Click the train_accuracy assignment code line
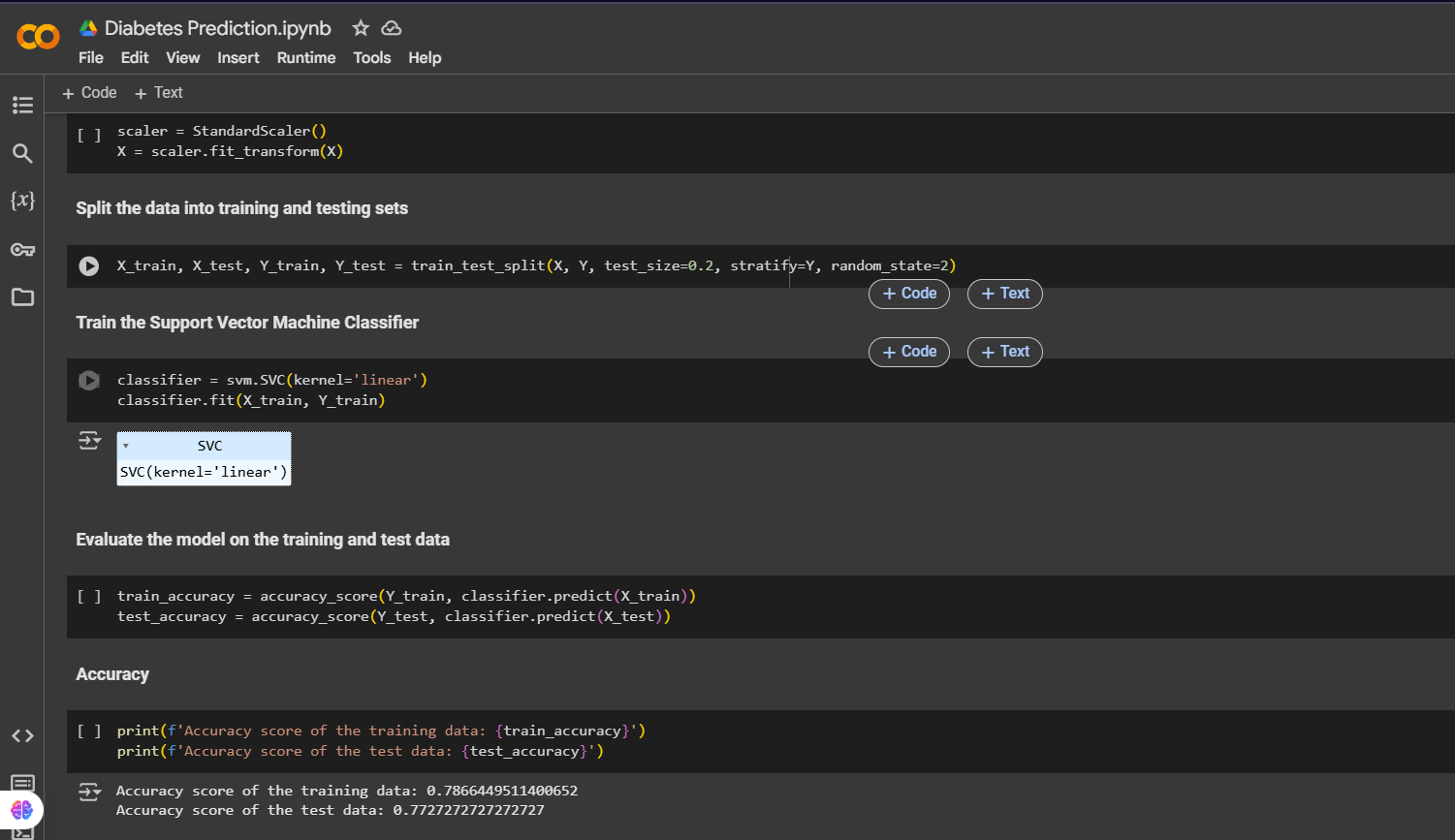Screen dimensions: 1455x840 point(406,596)
